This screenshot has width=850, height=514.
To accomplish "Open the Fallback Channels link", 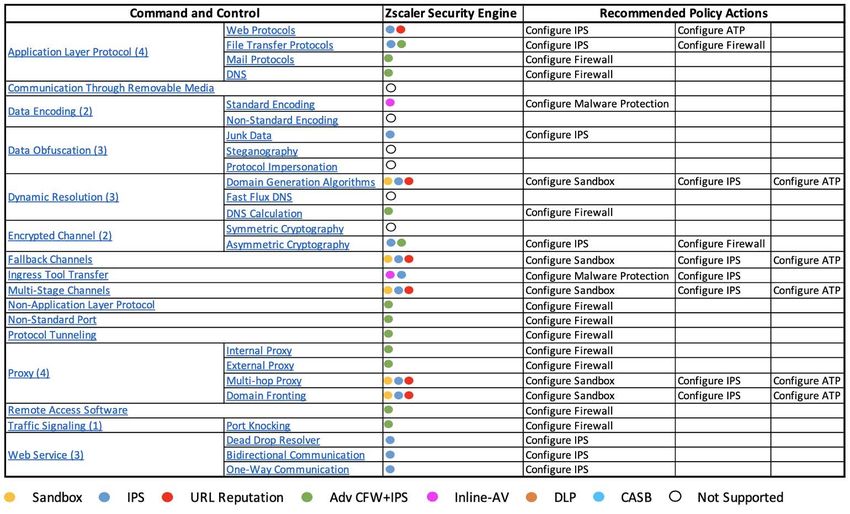I will coord(50,260).
